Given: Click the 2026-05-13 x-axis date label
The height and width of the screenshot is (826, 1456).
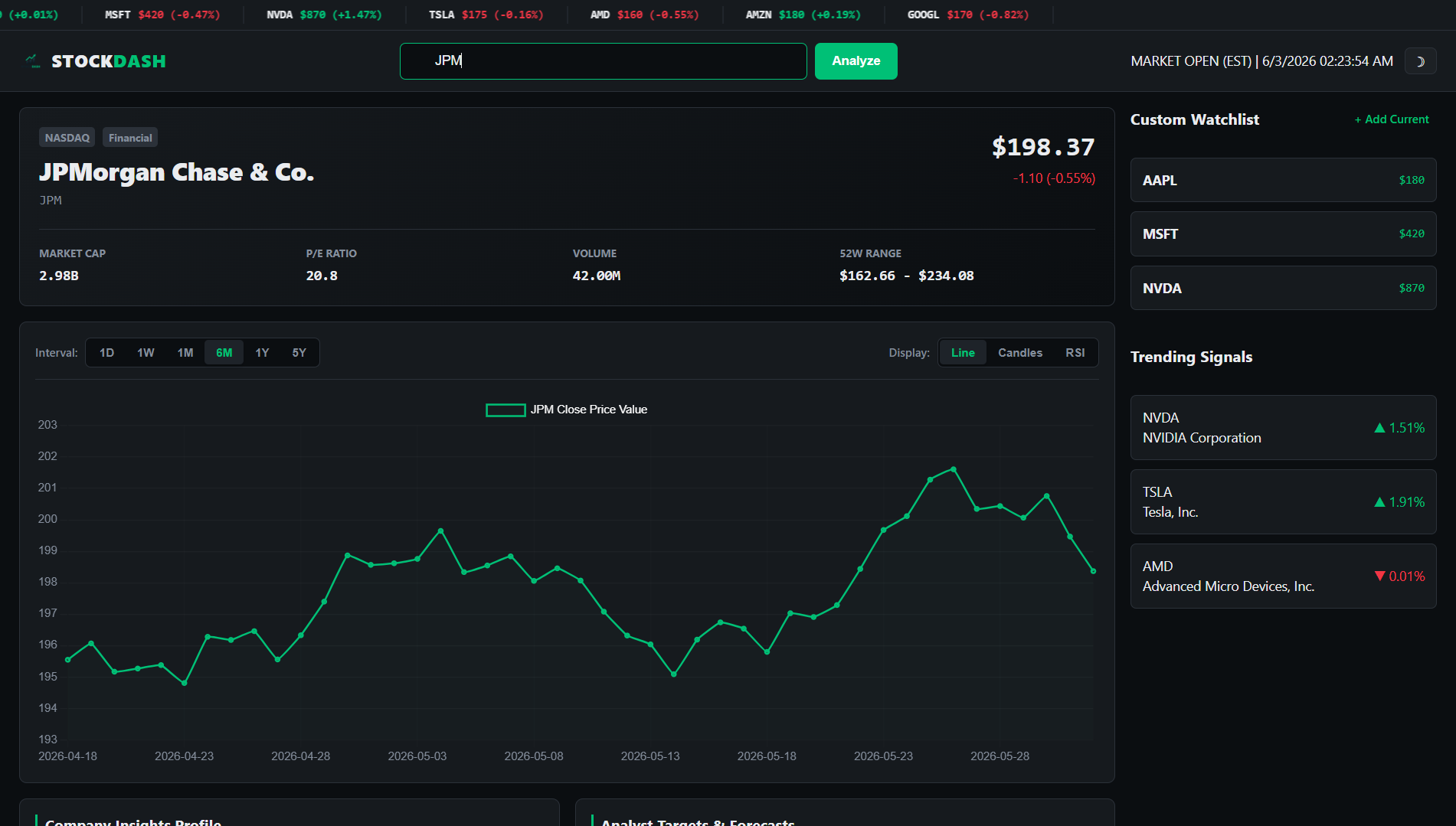Looking at the screenshot, I should tap(650, 756).
